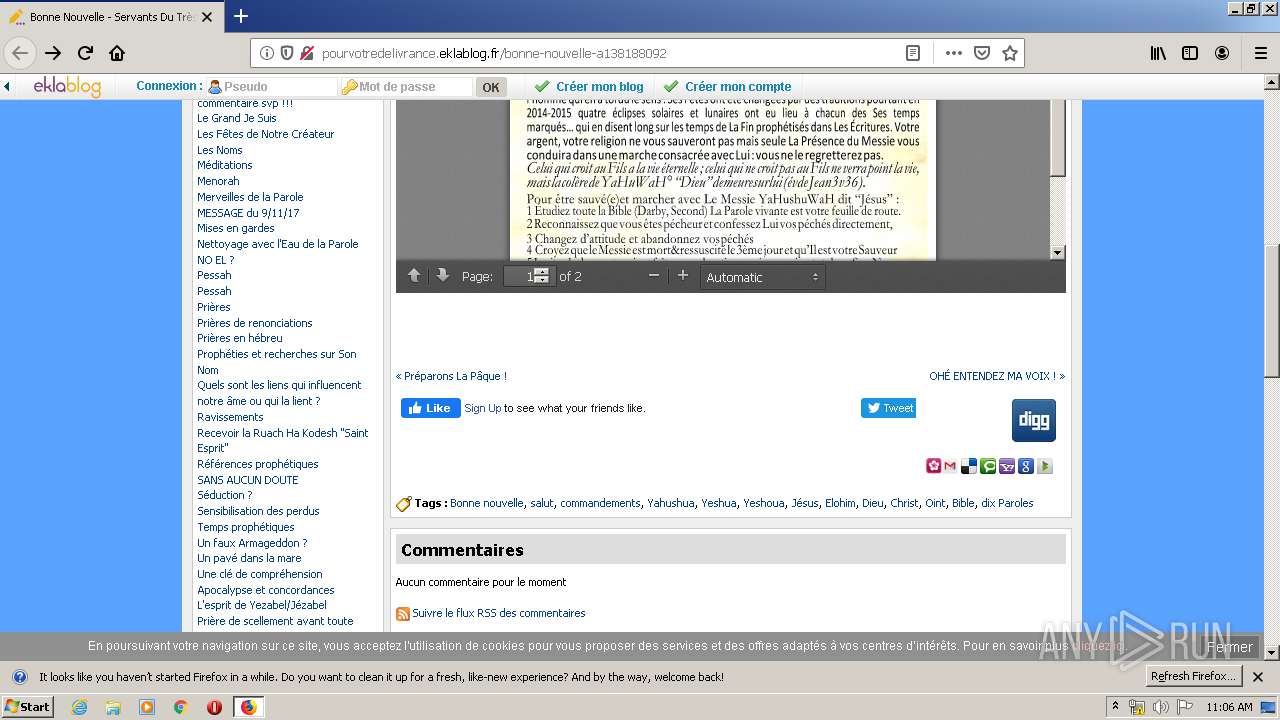Image resolution: width=1280 pixels, height=720 pixels.
Task: Bookmark this page with the star icon
Action: tap(1010, 53)
